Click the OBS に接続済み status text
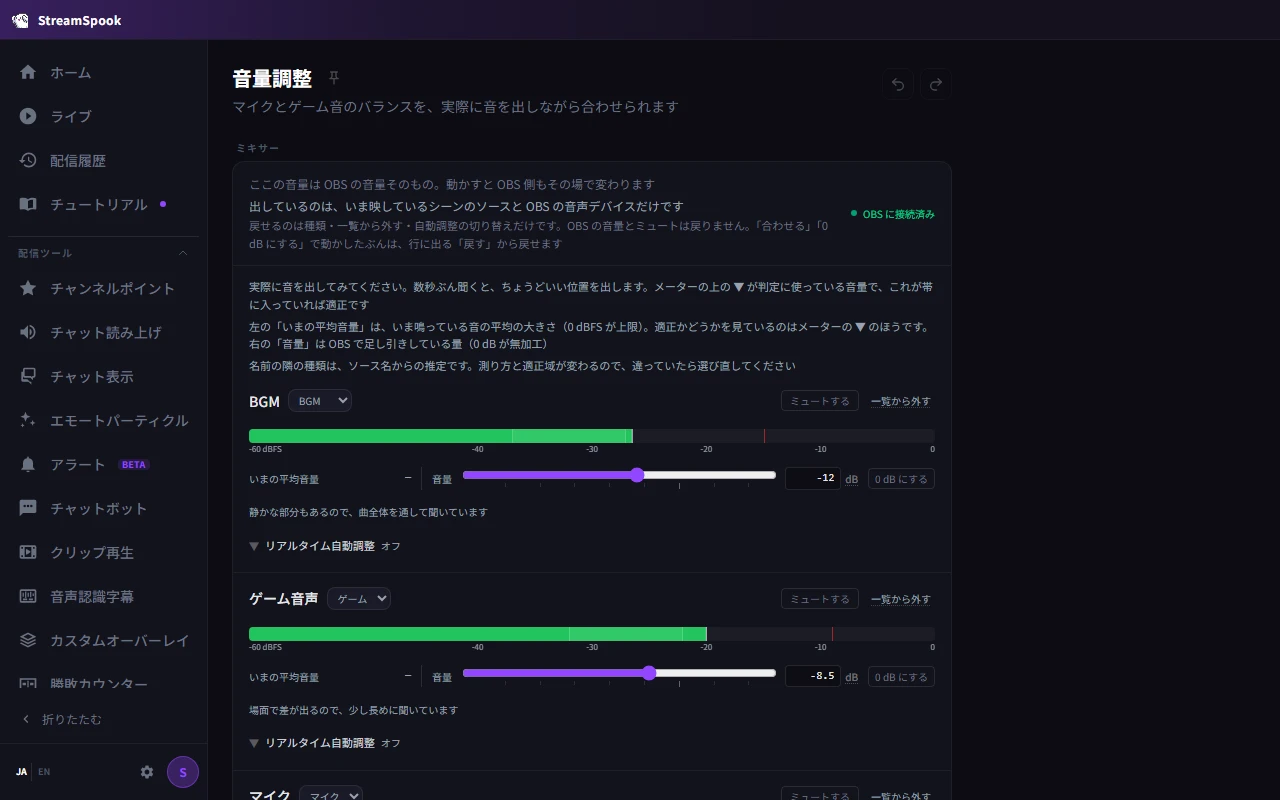 coord(898,214)
